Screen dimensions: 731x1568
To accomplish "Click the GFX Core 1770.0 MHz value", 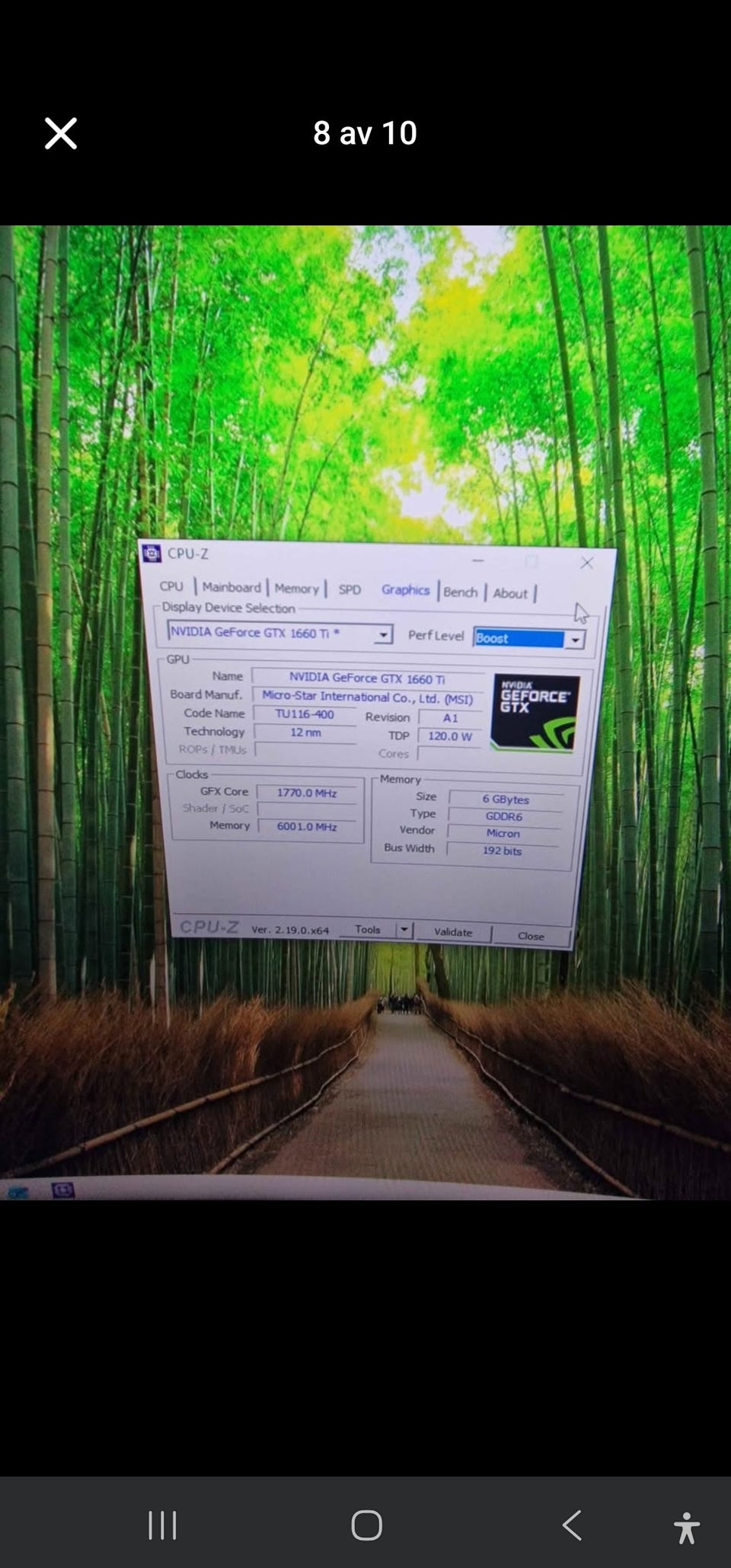I will (x=307, y=793).
